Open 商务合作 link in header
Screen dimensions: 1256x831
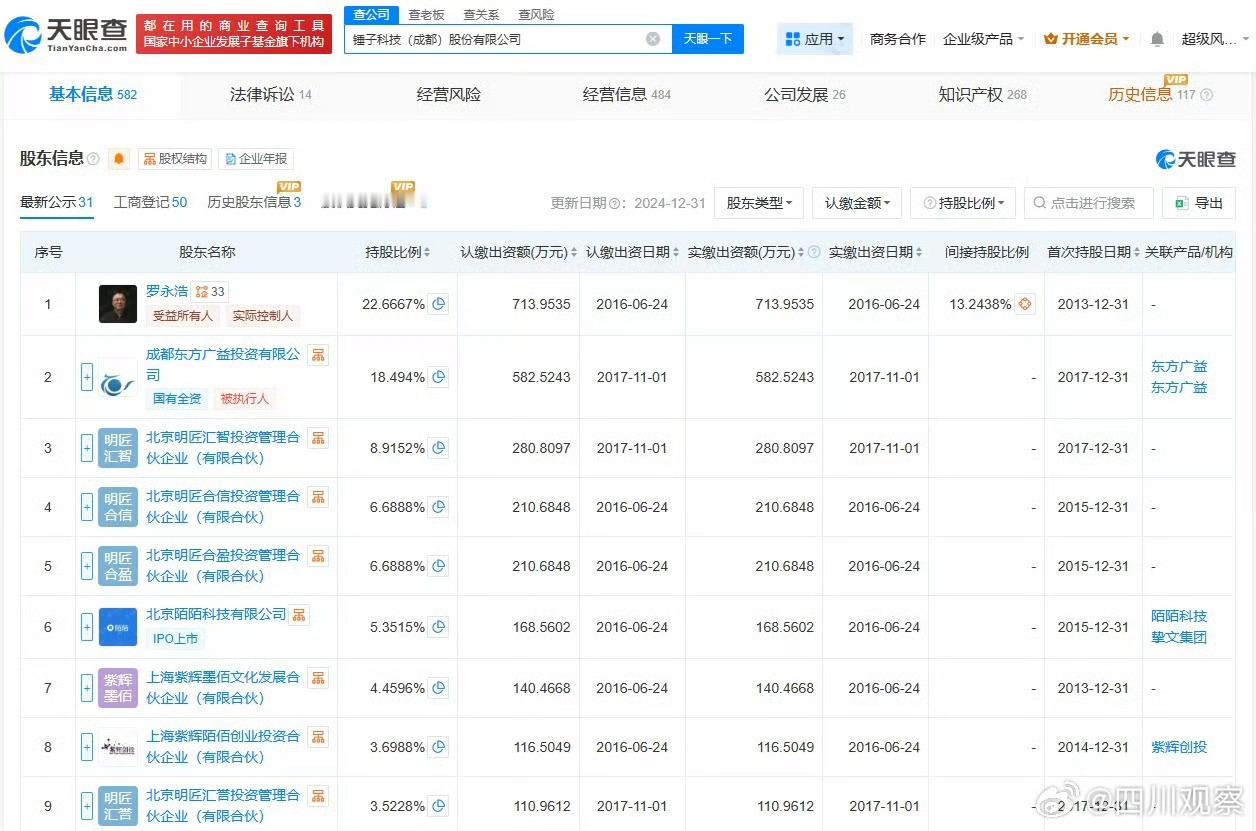(x=898, y=39)
